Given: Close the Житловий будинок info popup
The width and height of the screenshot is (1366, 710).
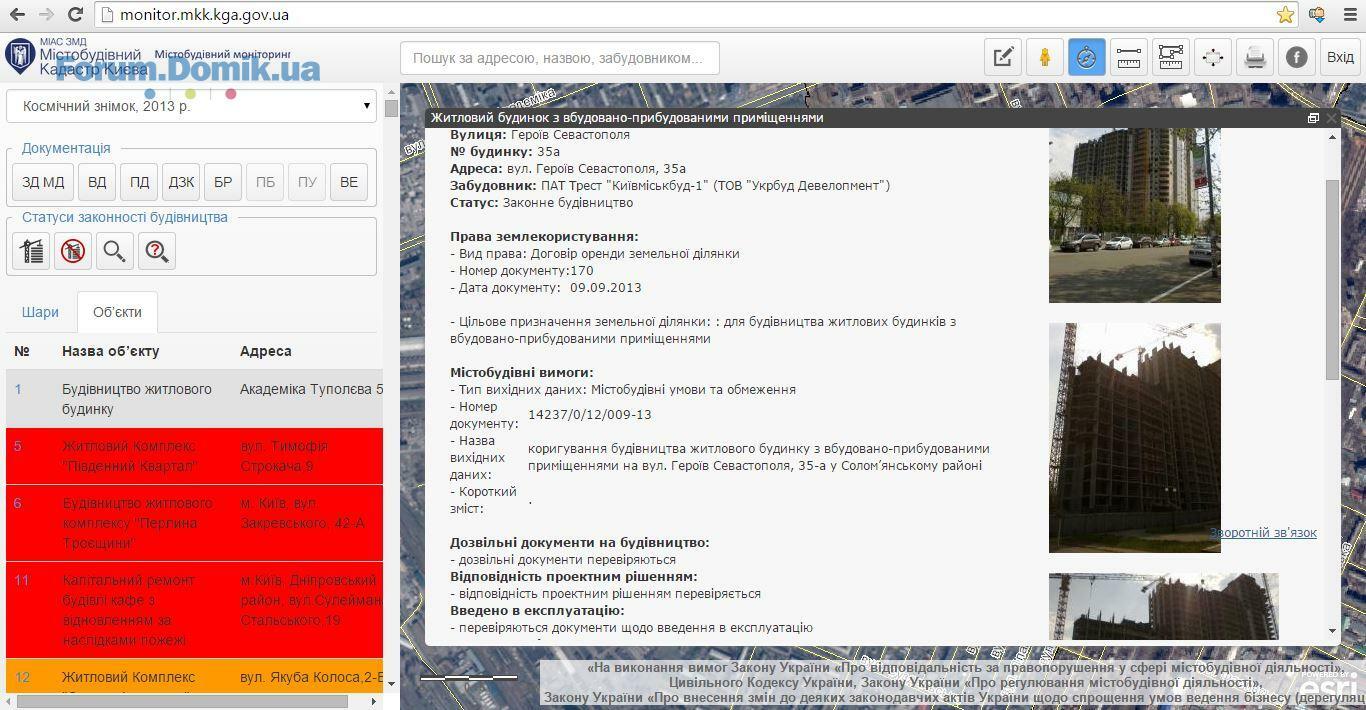Looking at the screenshot, I should point(1331,118).
